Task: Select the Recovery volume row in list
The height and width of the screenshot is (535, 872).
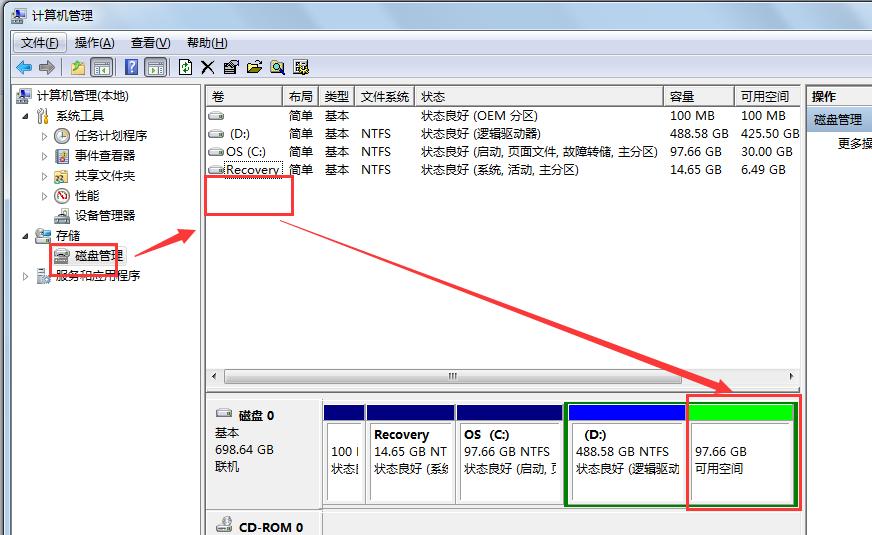Action: [x=252, y=170]
